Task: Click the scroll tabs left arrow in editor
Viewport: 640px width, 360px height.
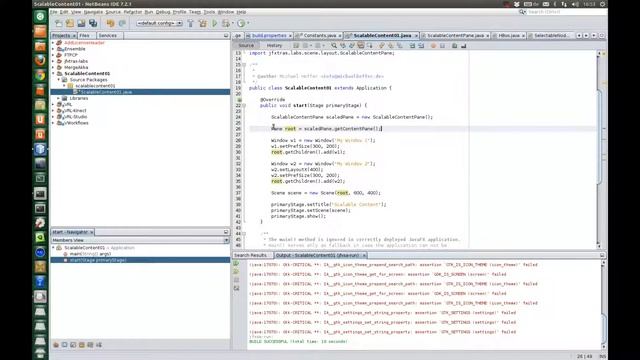Action: [579, 36]
